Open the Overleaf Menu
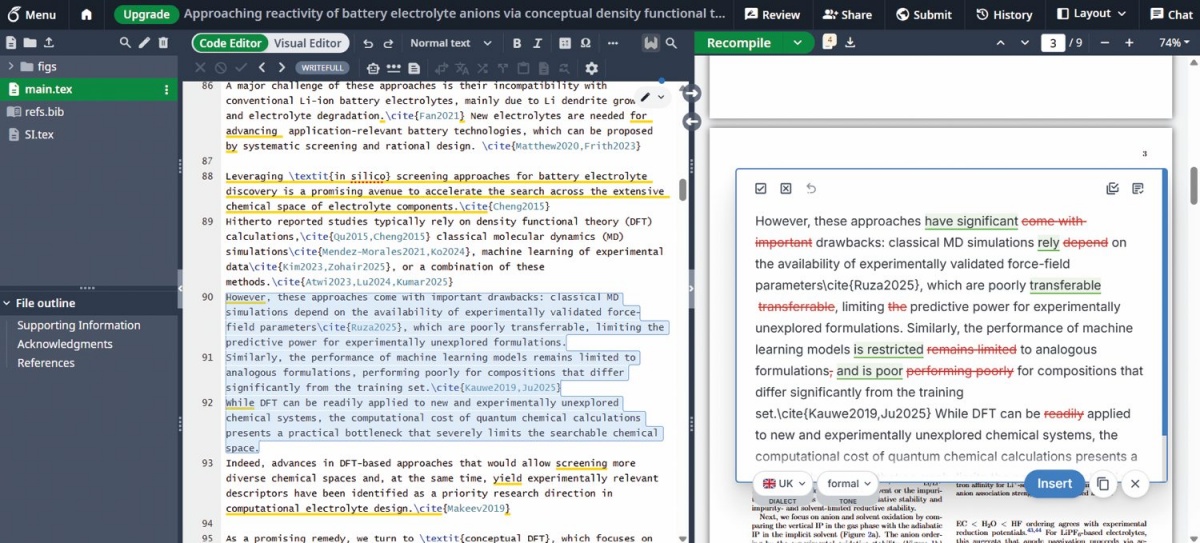The image size is (1200, 543). coord(30,14)
